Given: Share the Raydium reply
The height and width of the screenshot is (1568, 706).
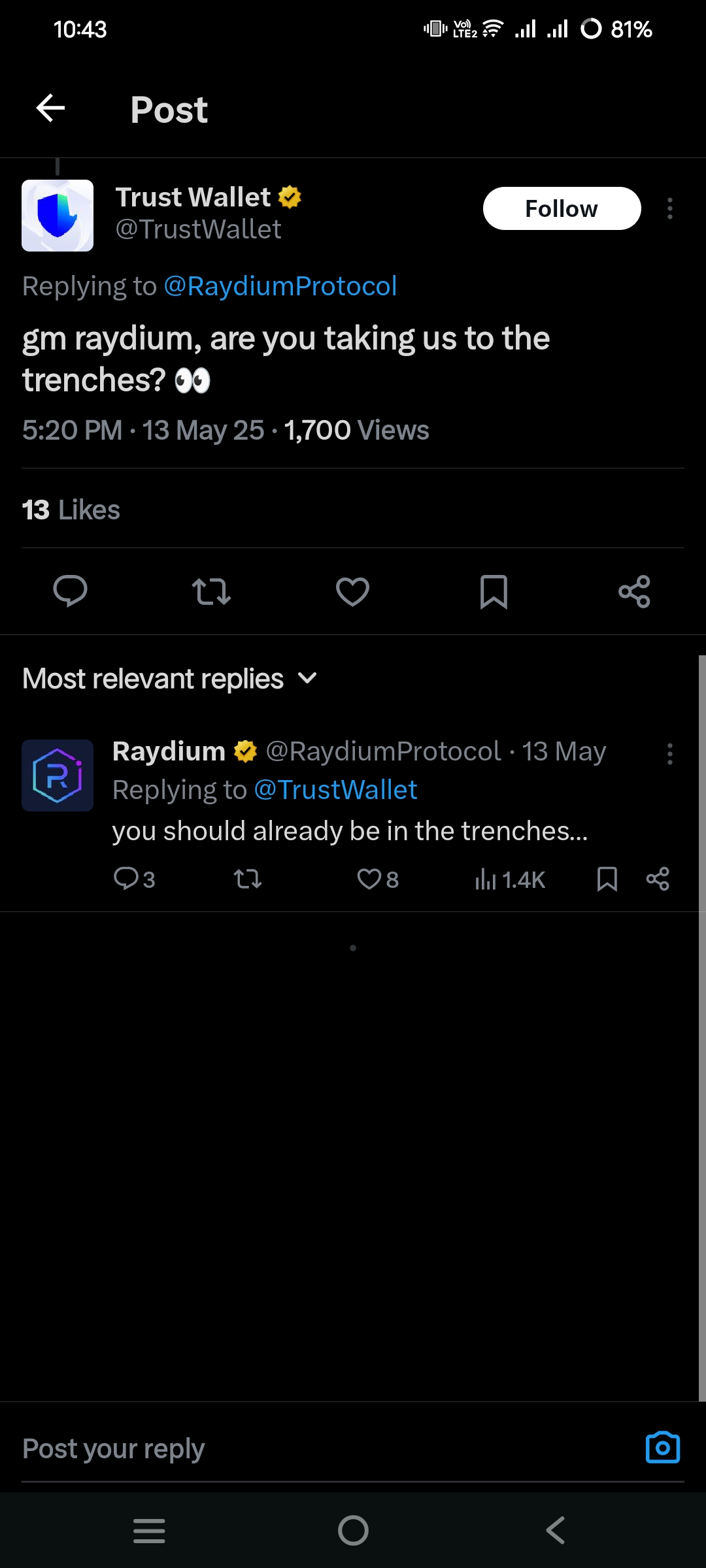Looking at the screenshot, I should point(658,879).
